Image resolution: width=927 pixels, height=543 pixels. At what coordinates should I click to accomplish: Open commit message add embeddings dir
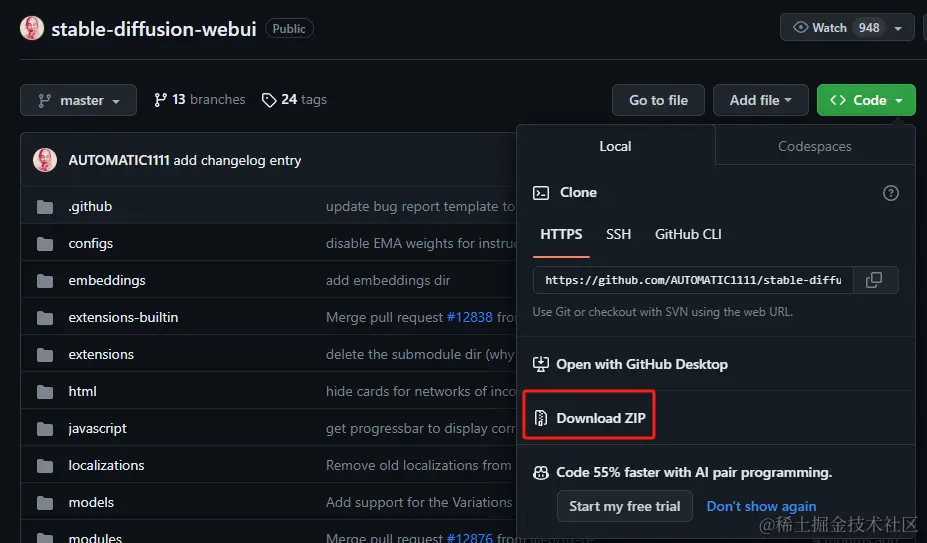(x=388, y=280)
